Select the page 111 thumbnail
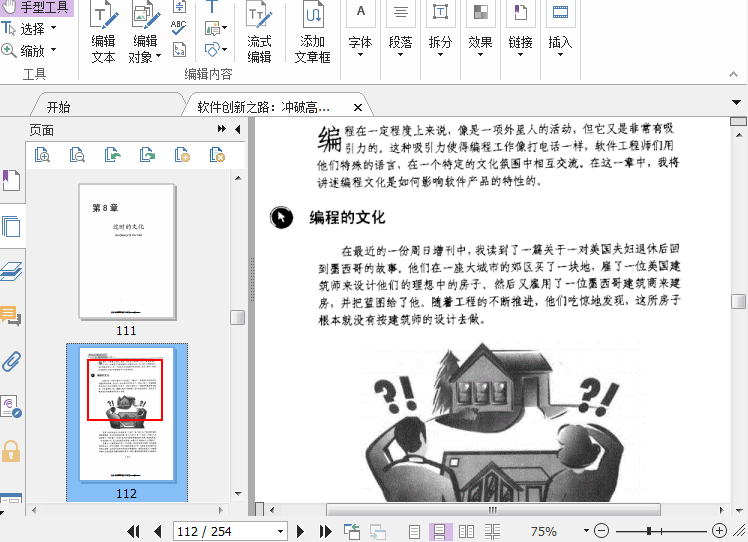The image size is (748, 542). [x=126, y=252]
